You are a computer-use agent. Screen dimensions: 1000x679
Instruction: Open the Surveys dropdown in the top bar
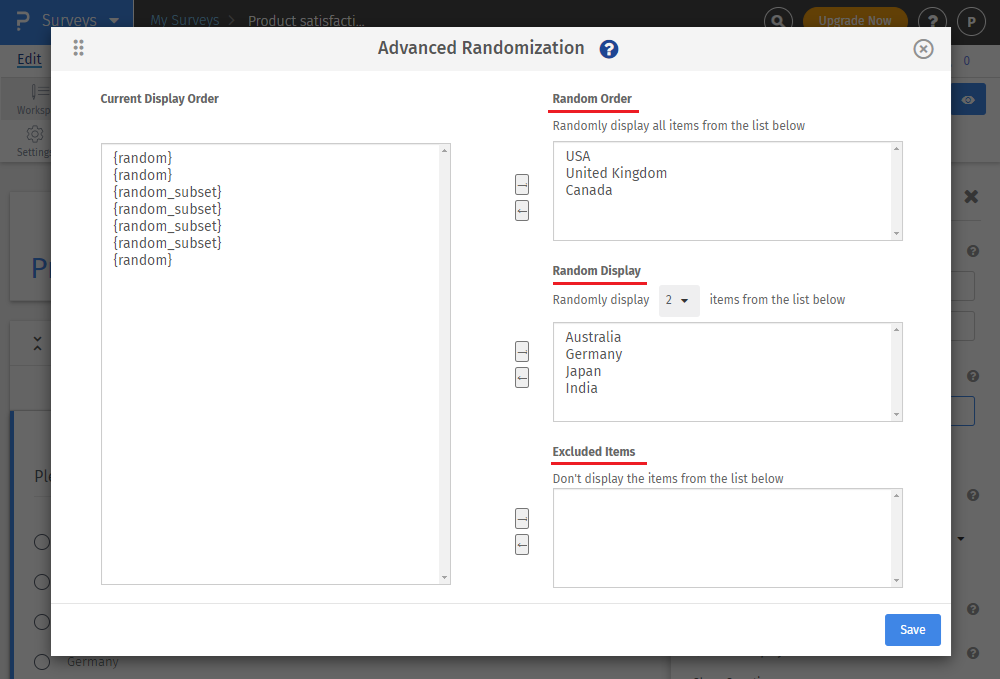coord(117,20)
